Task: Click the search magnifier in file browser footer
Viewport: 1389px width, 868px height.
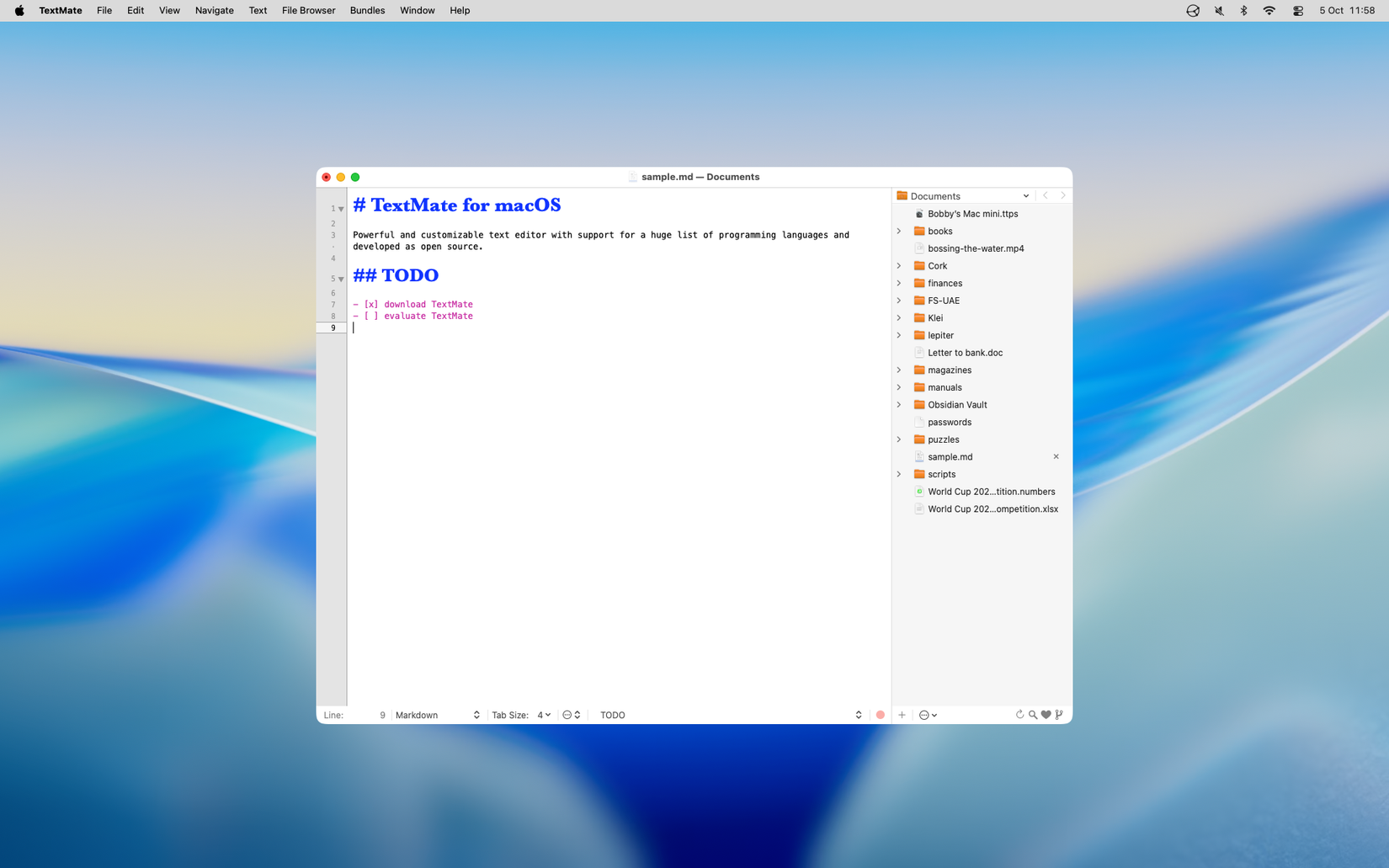Action: 1033,715
